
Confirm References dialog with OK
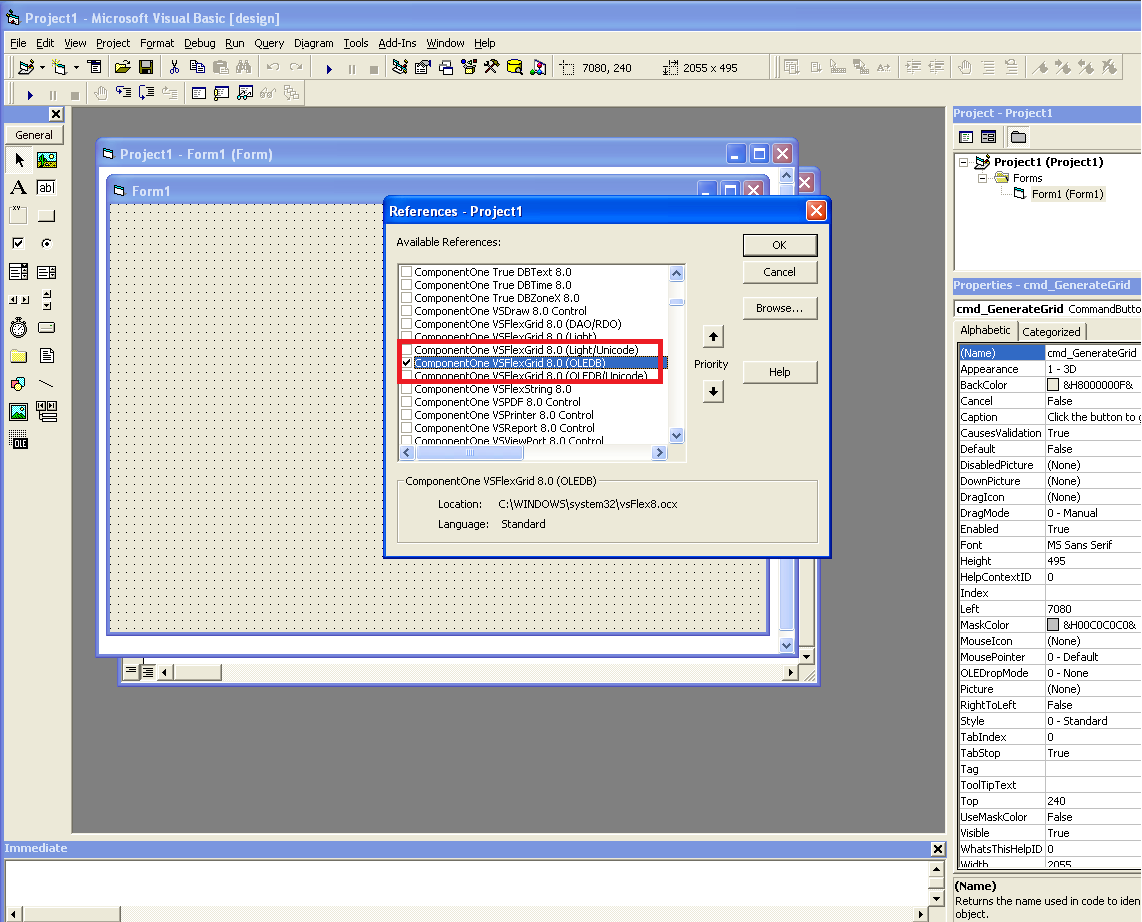pos(779,245)
